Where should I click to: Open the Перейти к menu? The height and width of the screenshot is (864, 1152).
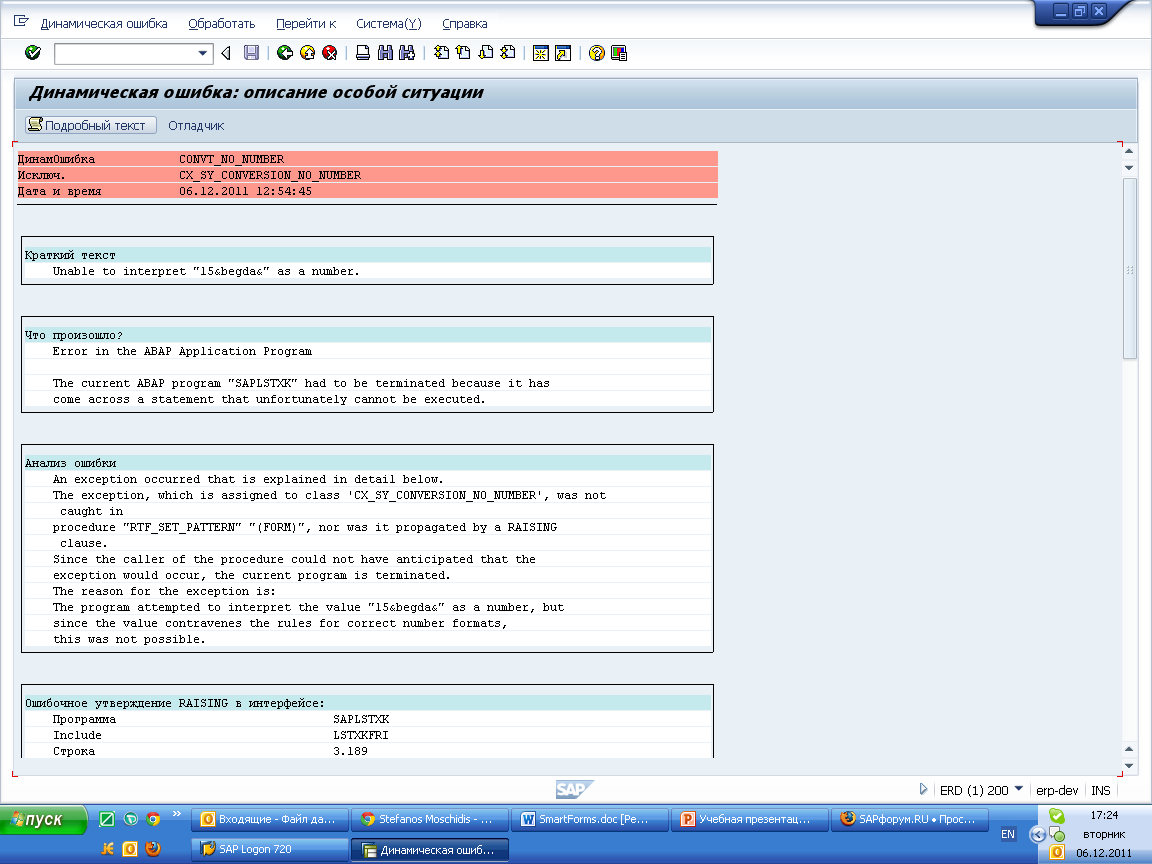point(306,24)
